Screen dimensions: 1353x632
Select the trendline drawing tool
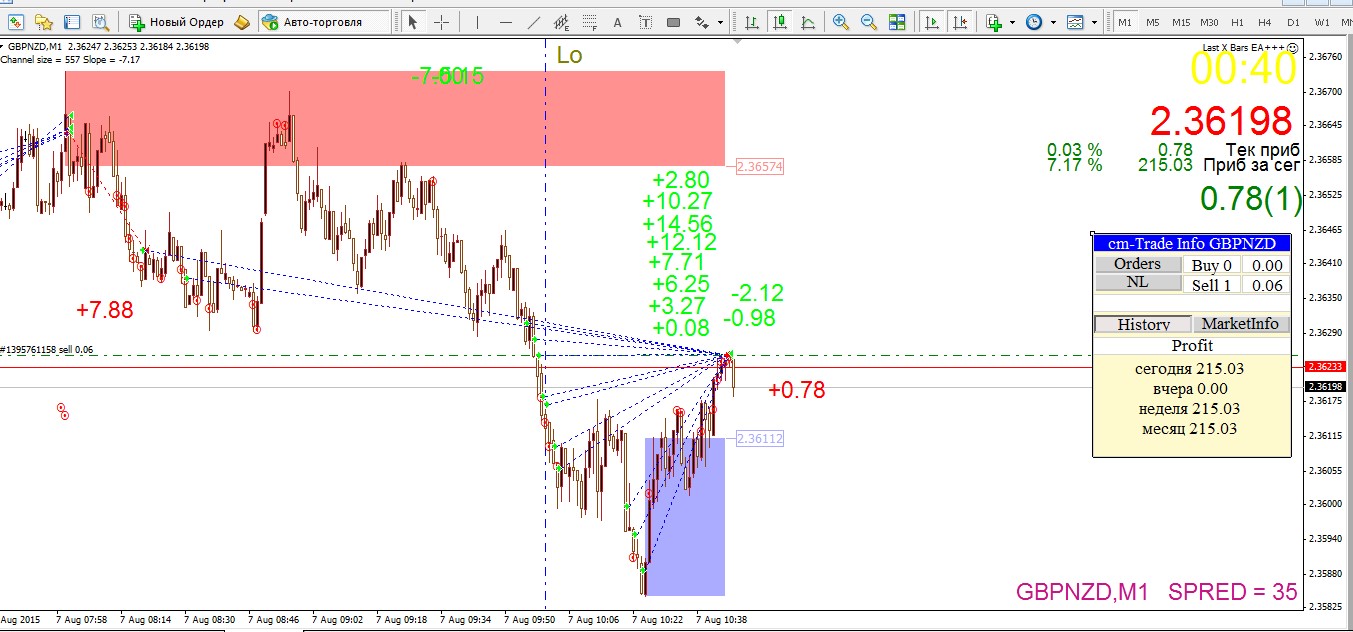coord(533,21)
